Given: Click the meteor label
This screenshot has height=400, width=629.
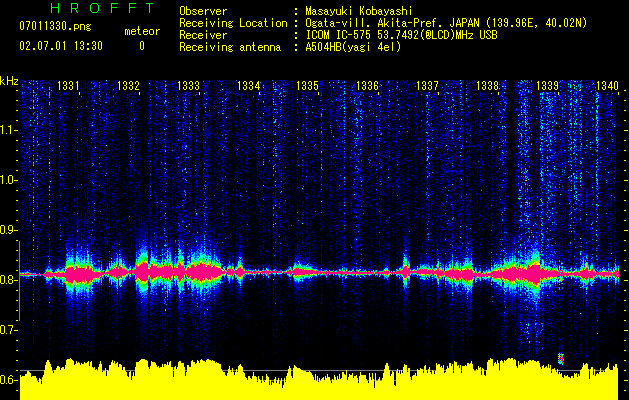Looking at the screenshot, I should (142, 31).
